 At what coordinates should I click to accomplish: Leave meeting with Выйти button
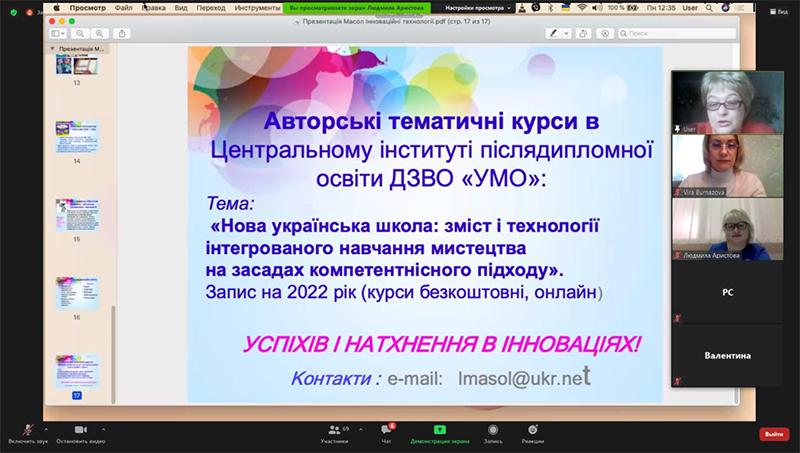(x=773, y=434)
